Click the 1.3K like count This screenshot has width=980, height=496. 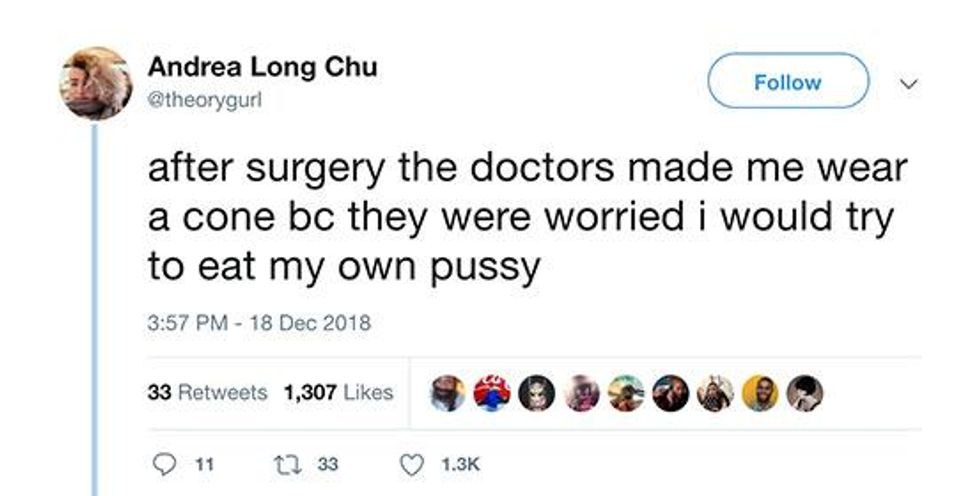point(461,465)
